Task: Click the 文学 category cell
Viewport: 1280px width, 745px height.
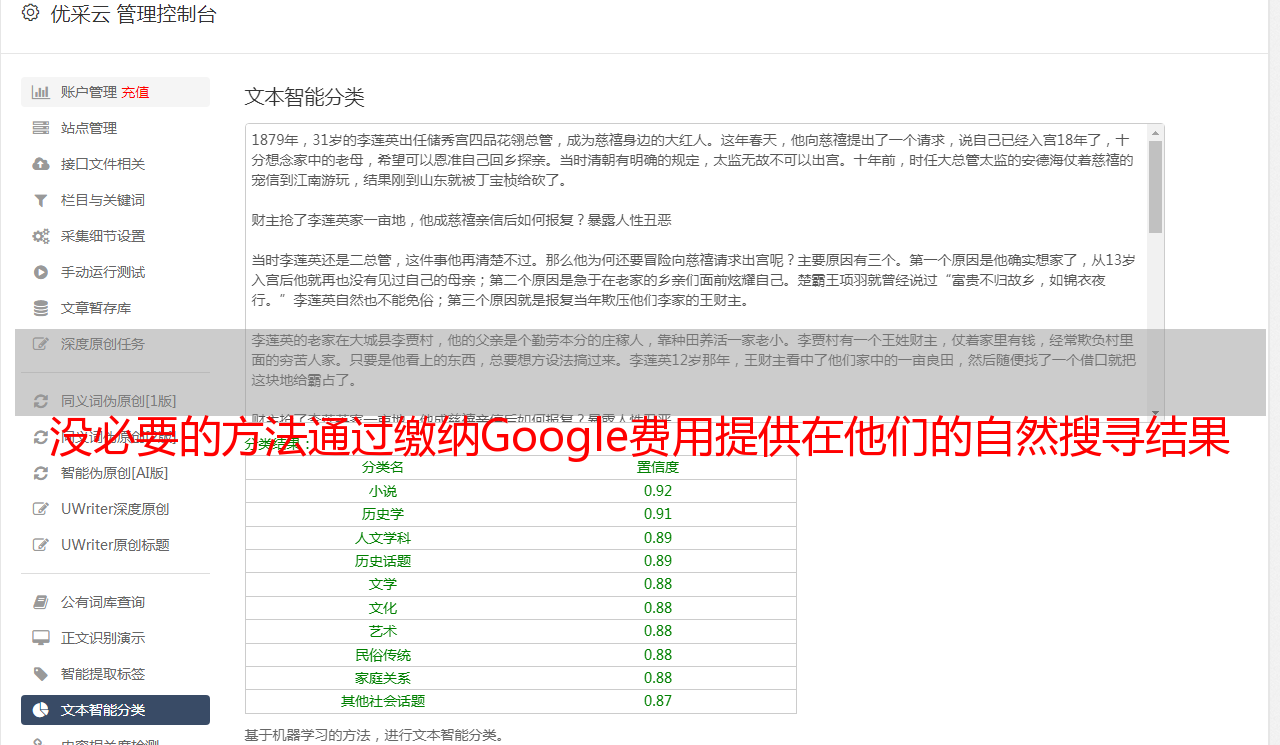Action: pos(383,584)
